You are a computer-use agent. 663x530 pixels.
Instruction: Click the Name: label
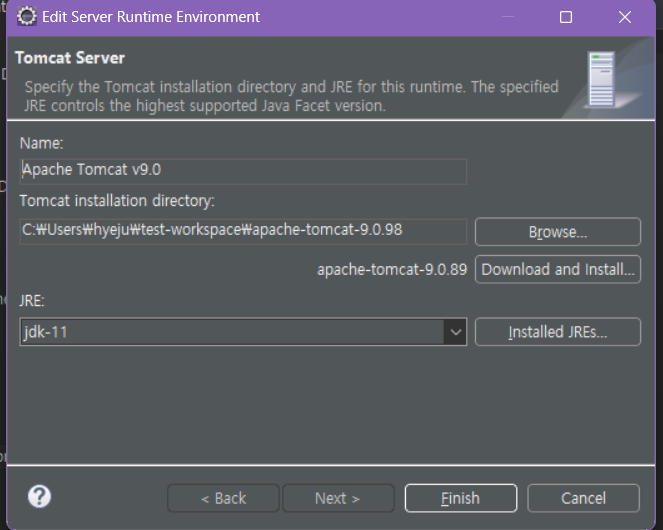coord(41,143)
